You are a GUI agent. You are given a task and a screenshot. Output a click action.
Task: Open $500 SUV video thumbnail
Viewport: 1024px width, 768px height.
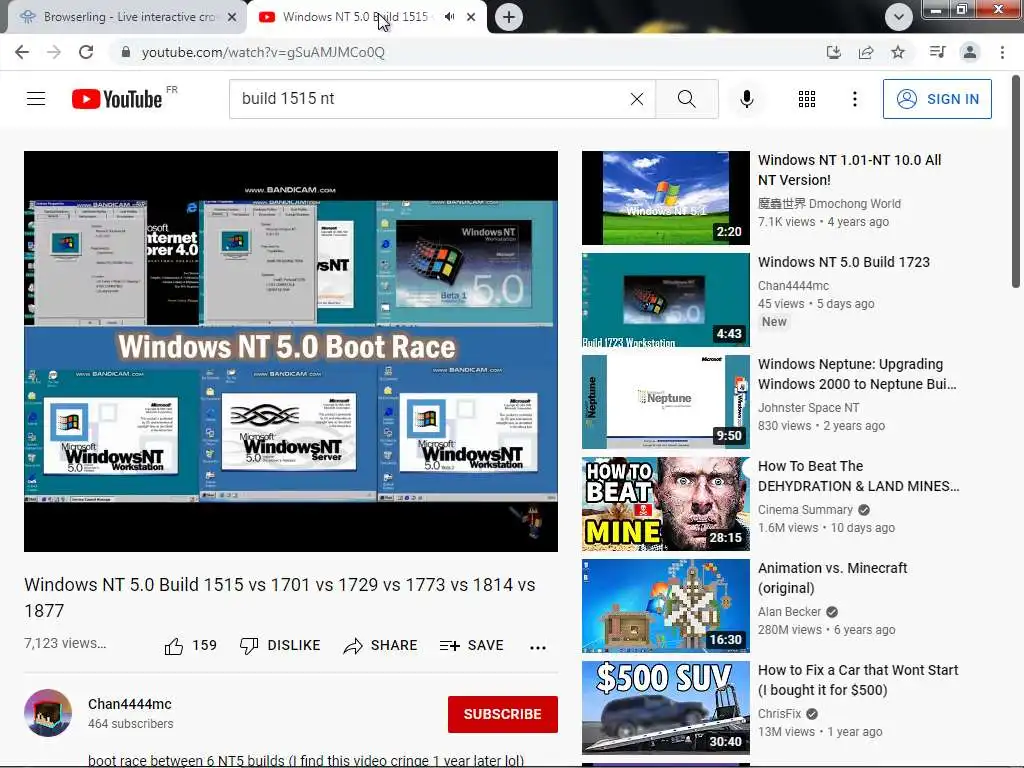click(665, 707)
